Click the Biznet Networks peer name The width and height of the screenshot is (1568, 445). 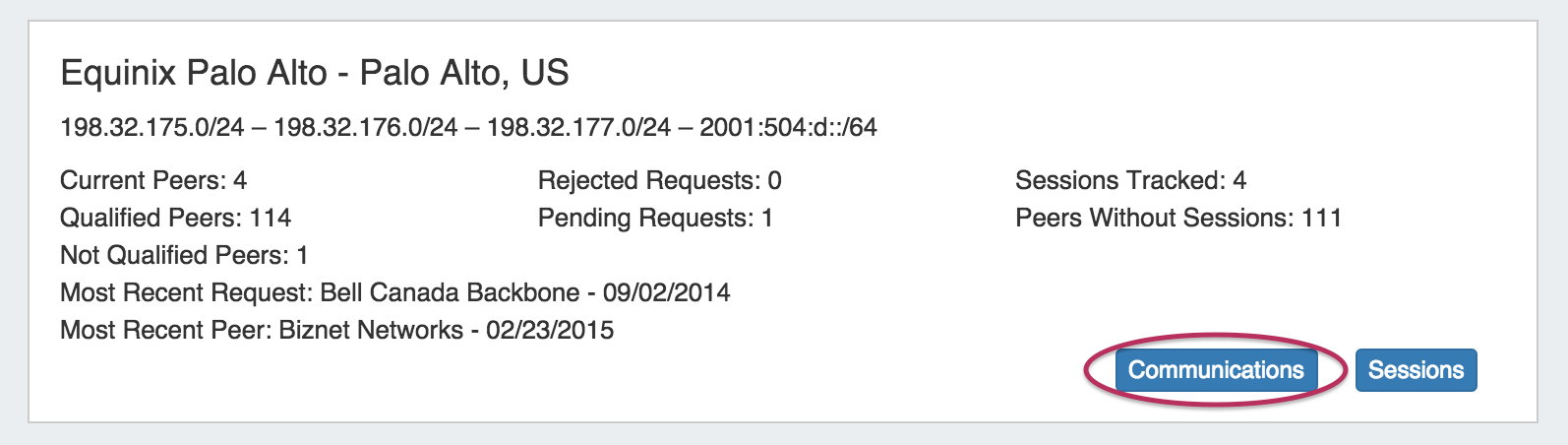coord(371,330)
